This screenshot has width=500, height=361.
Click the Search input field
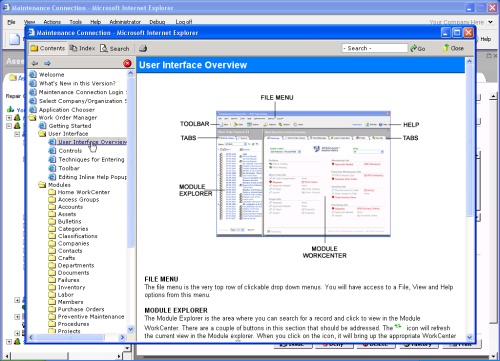click(375, 48)
